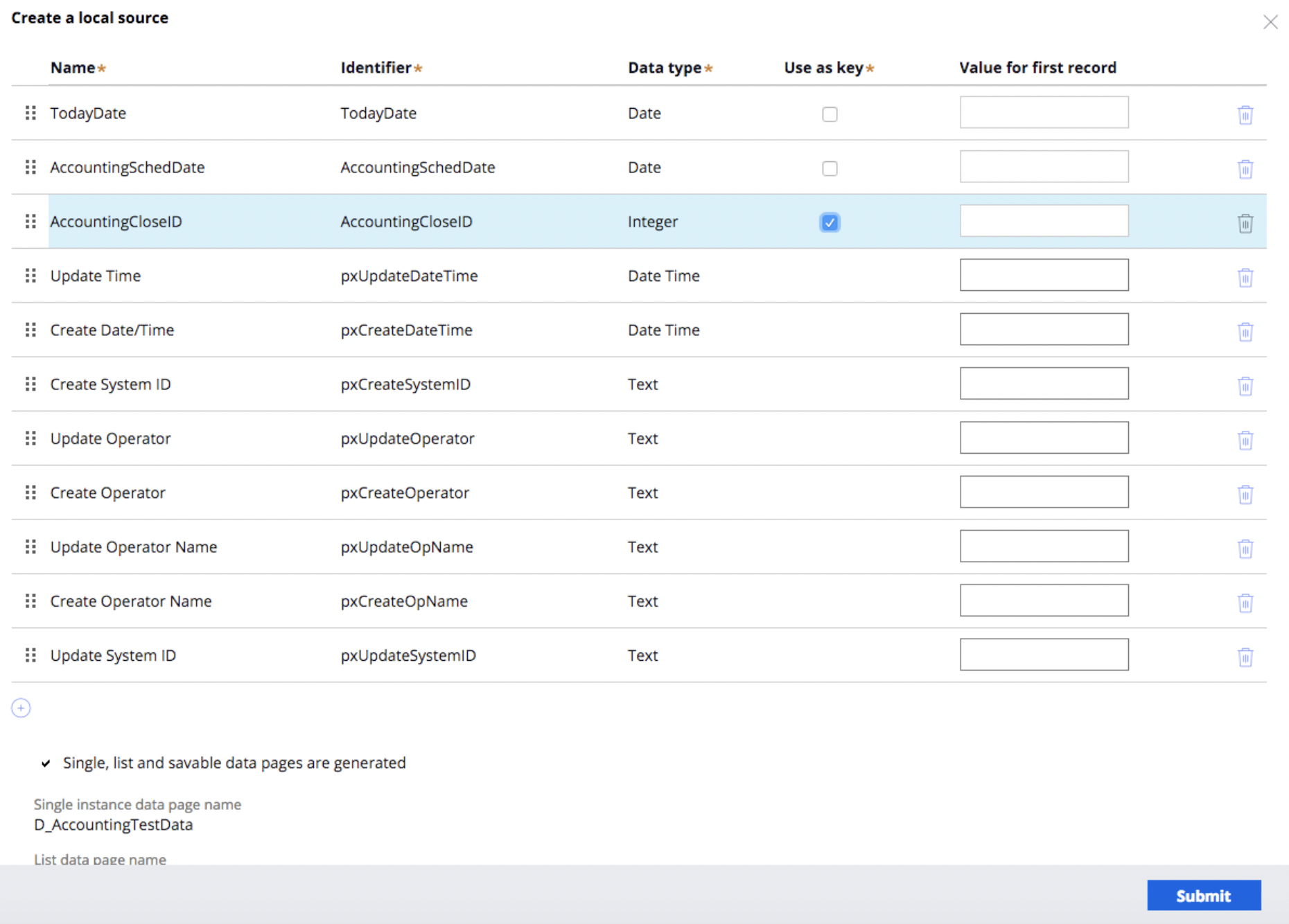The height and width of the screenshot is (924, 1289).
Task: Click first record value field for Create Date/Time
Action: (x=1044, y=329)
